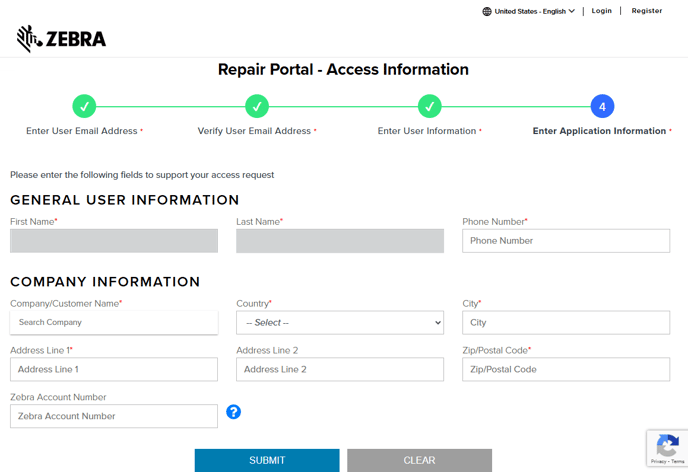
Task: Open the Login link
Action: pyautogui.click(x=601, y=11)
